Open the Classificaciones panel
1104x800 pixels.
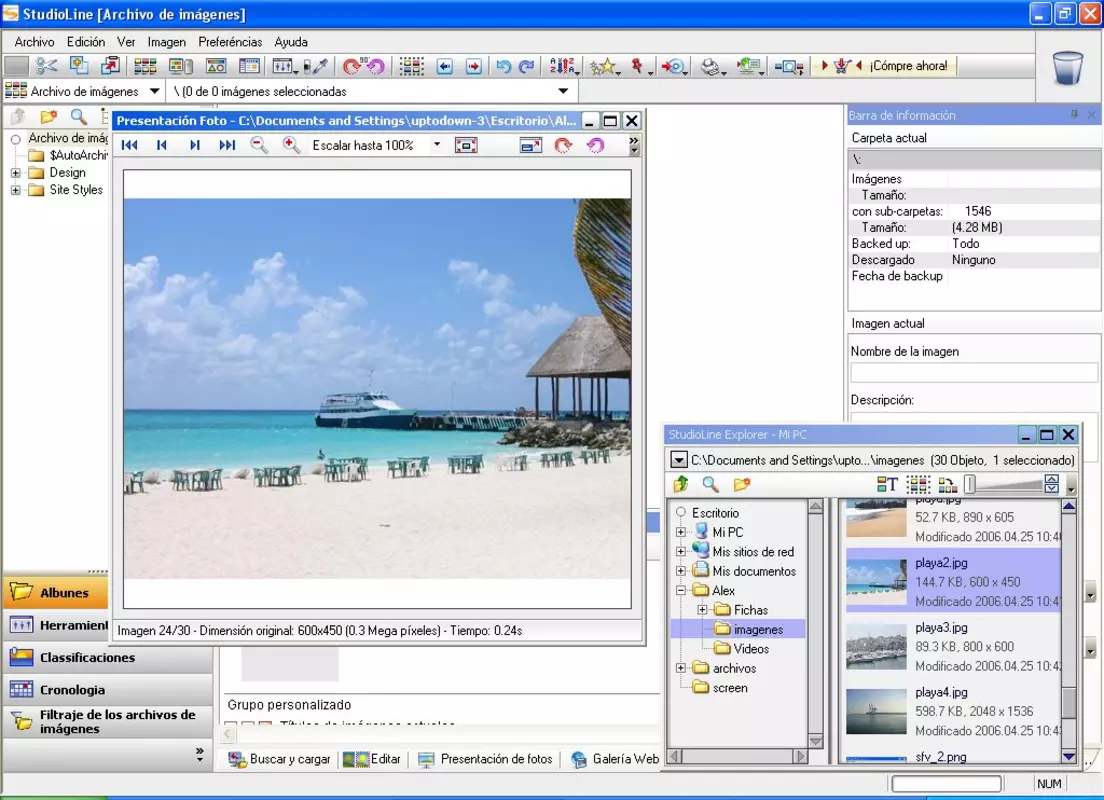(x=108, y=658)
